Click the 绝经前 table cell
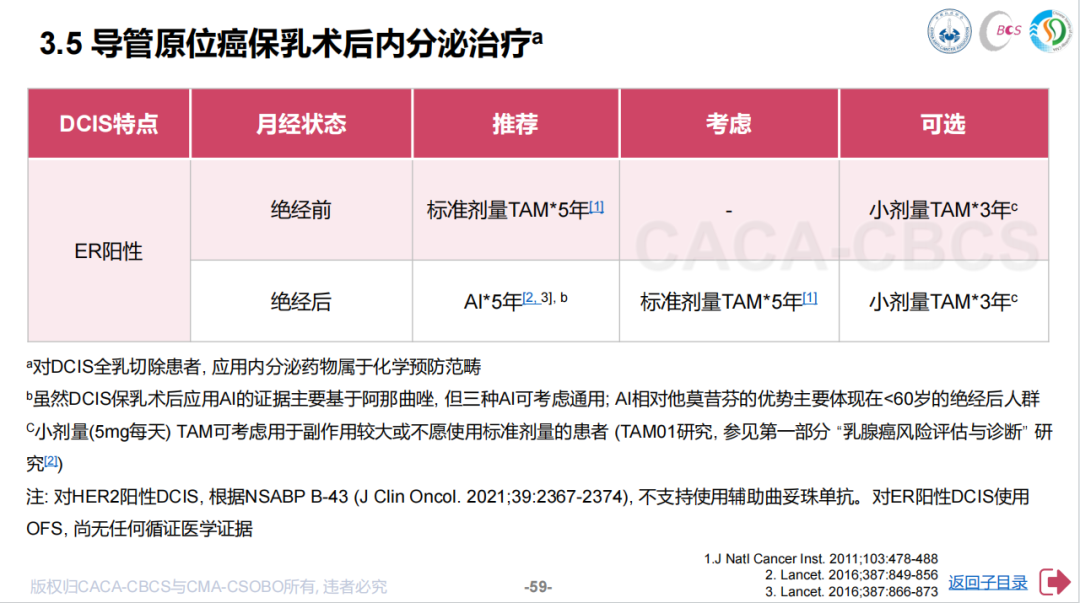 pos(301,211)
